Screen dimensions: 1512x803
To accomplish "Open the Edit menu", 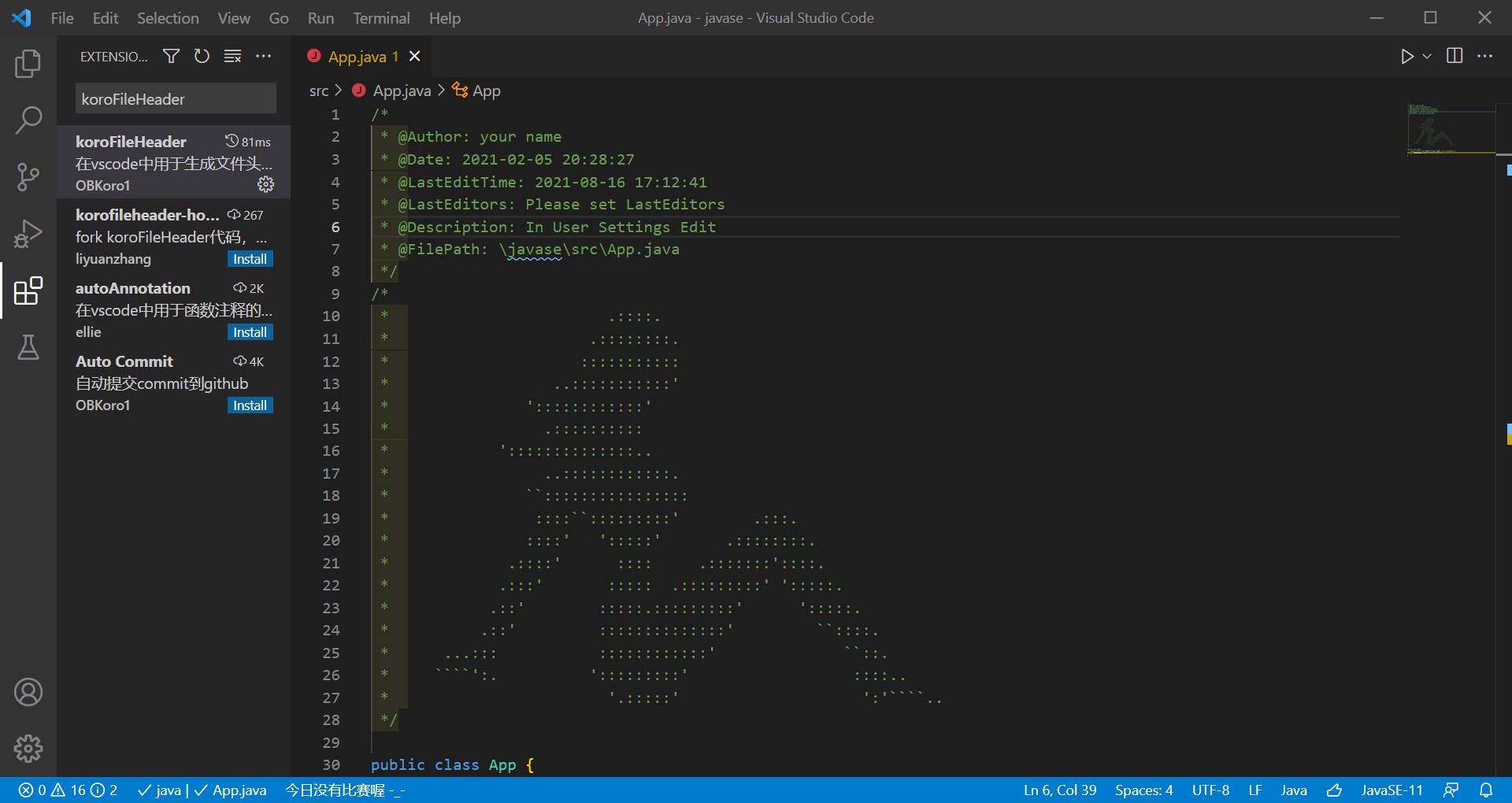I will pos(106,18).
